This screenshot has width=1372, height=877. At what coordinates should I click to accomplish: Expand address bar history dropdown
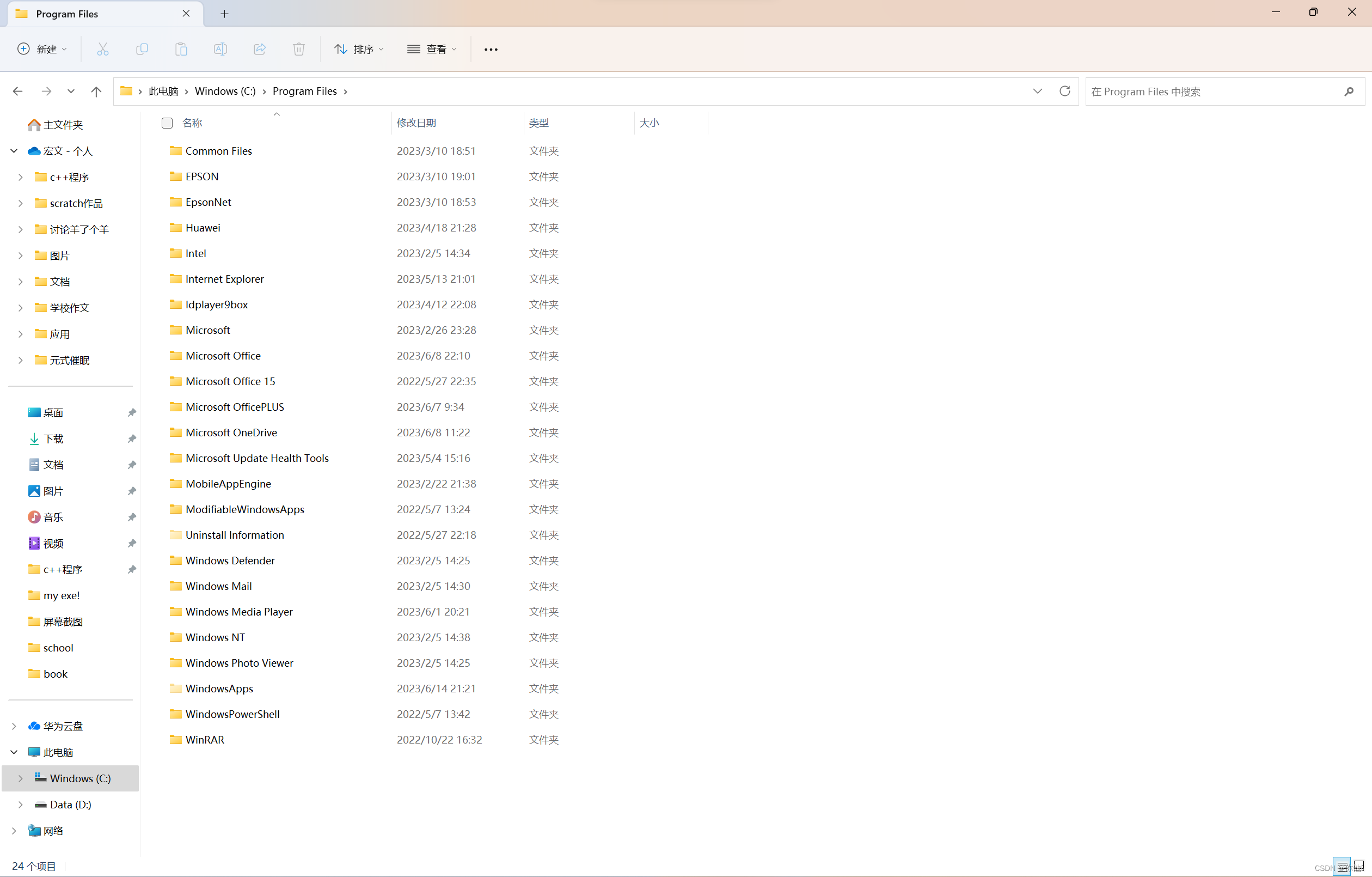[x=1038, y=91]
